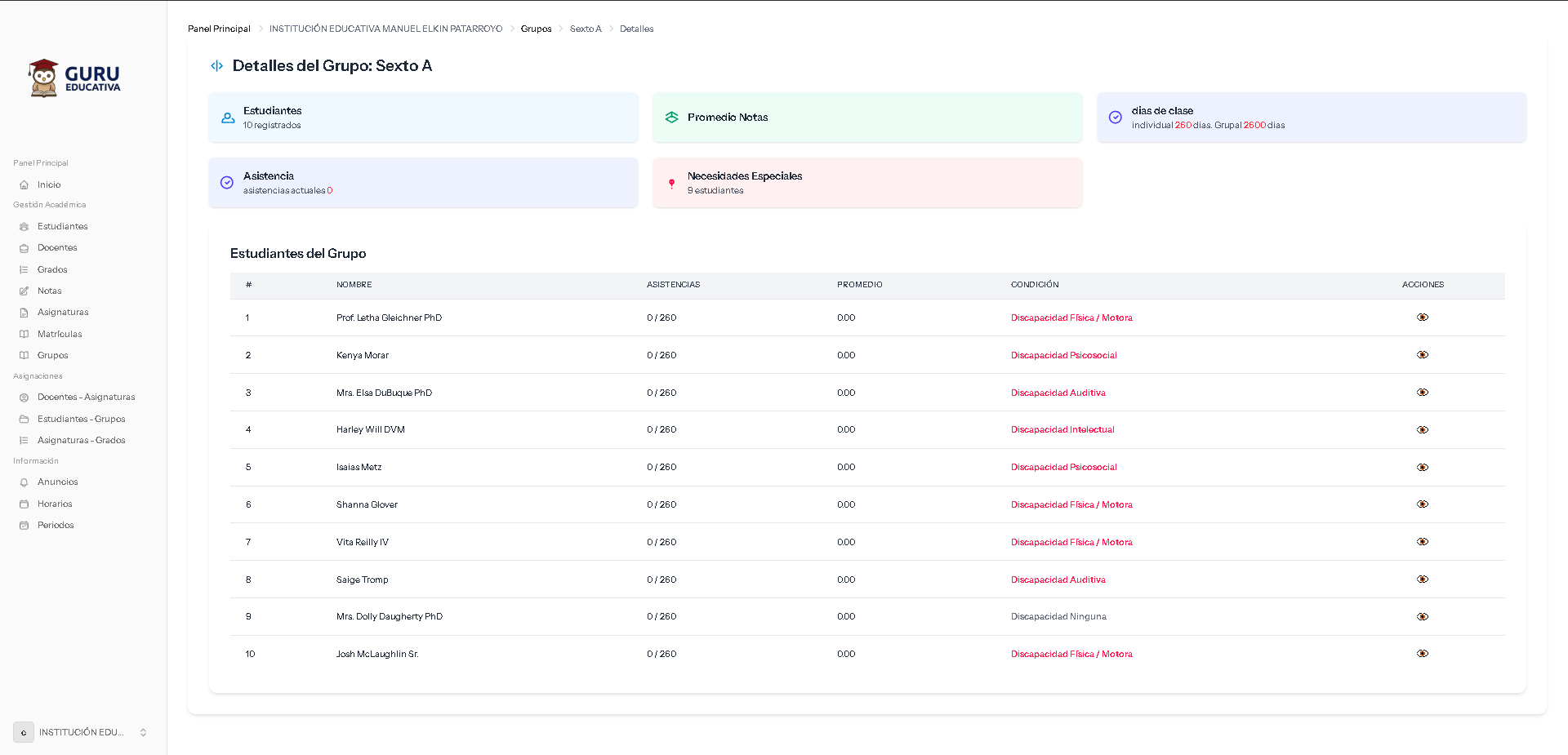This screenshot has height=755, width=1568.
Task: Click the Sexto A breadcrumb
Action: coord(585,29)
